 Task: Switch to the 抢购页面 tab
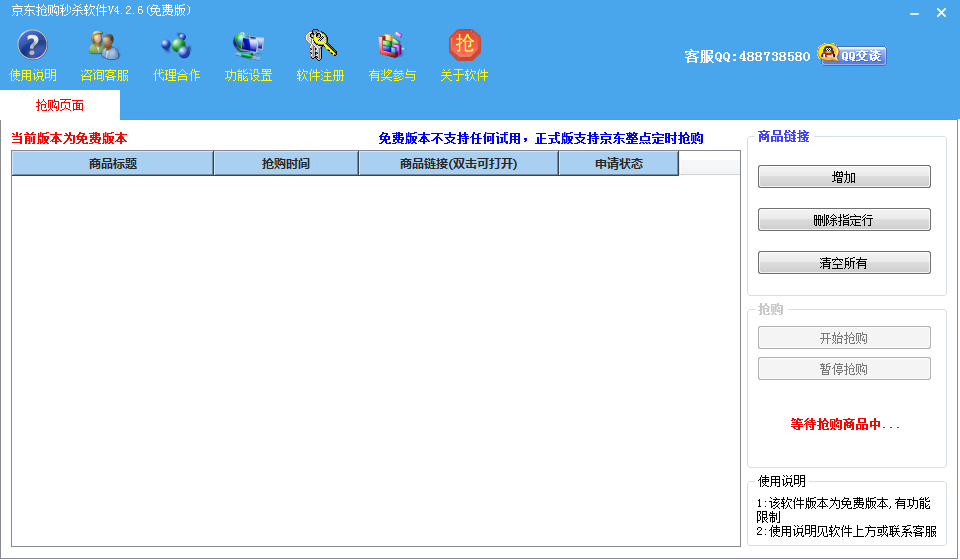(x=60, y=105)
